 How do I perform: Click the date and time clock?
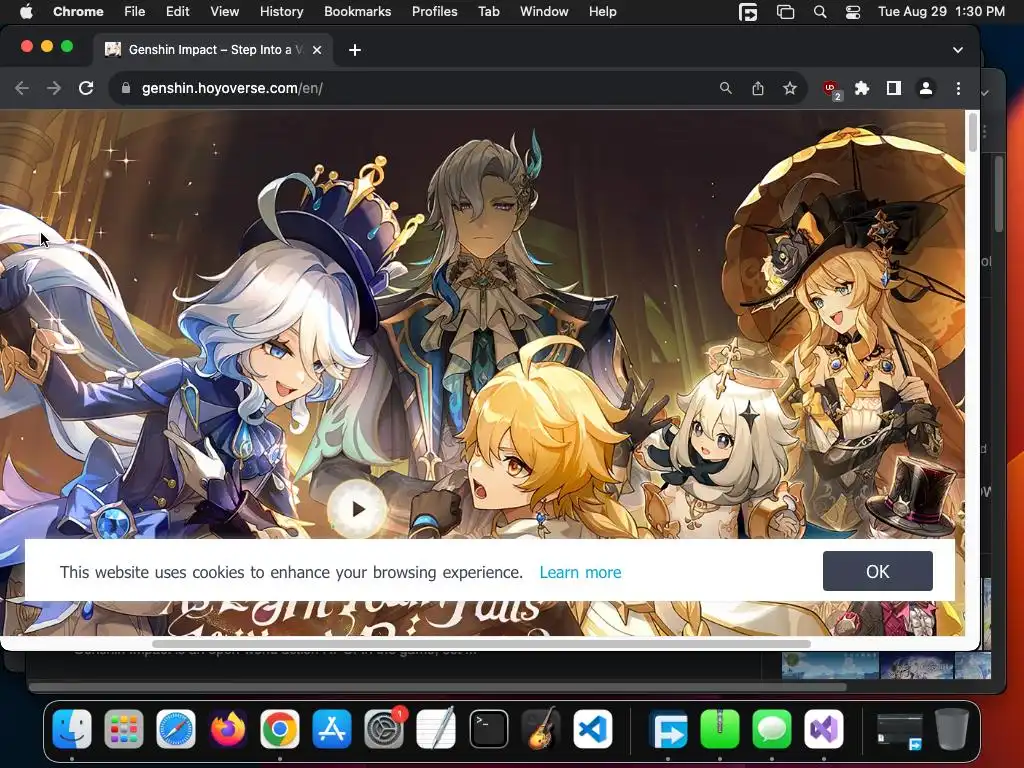coord(941,12)
